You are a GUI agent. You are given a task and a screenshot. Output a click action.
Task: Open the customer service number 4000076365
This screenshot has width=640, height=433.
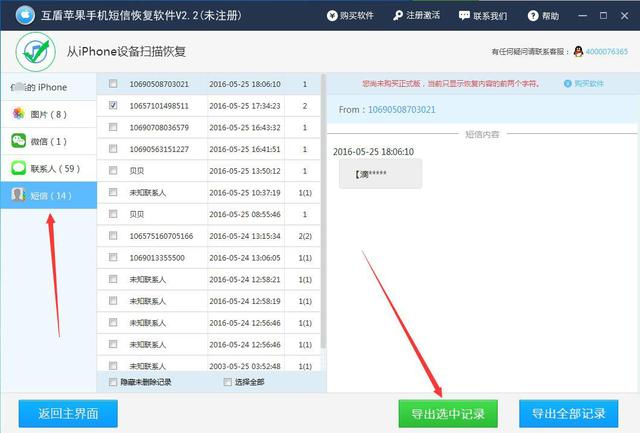pyautogui.click(x=607, y=51)
